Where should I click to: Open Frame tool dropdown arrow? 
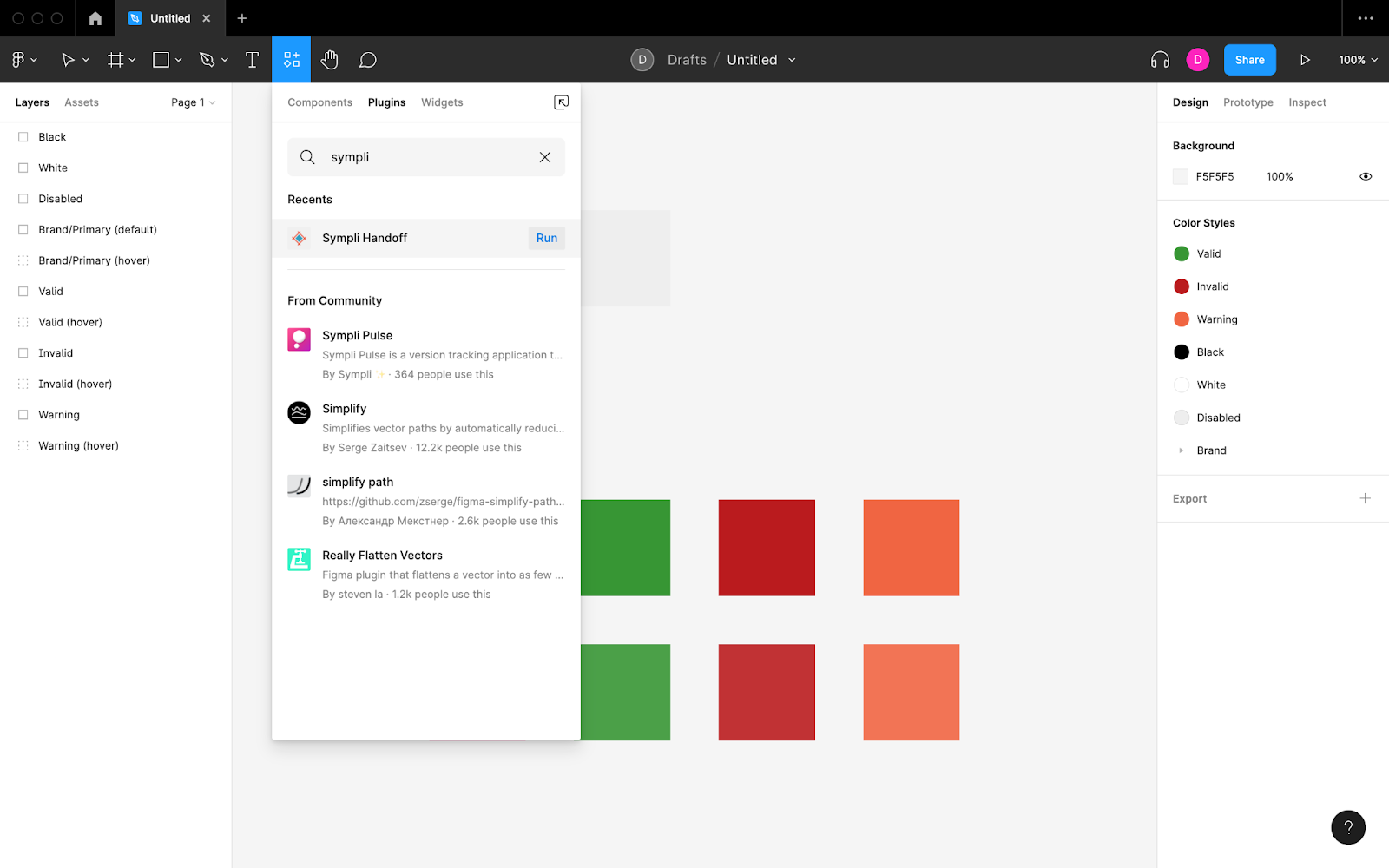coord(133,60)
